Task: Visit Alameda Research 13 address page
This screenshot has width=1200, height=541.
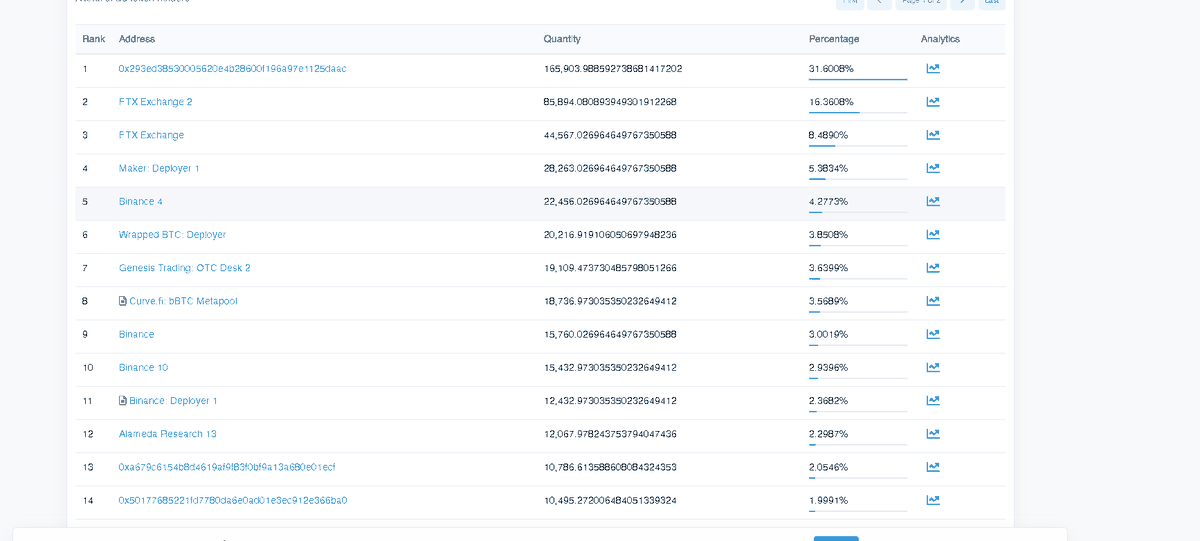Action: point(167,434)
